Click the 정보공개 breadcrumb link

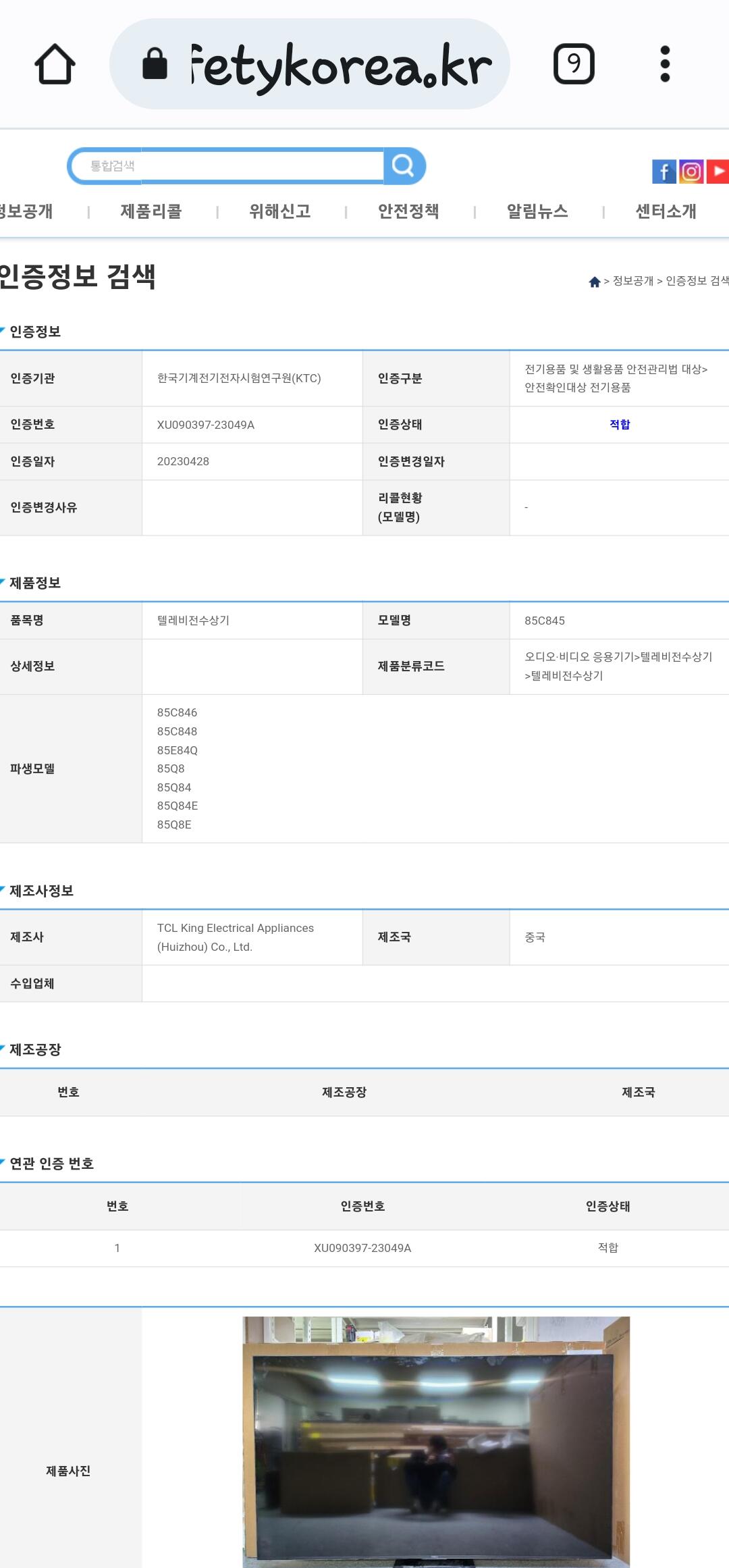[x=633, y=281]
